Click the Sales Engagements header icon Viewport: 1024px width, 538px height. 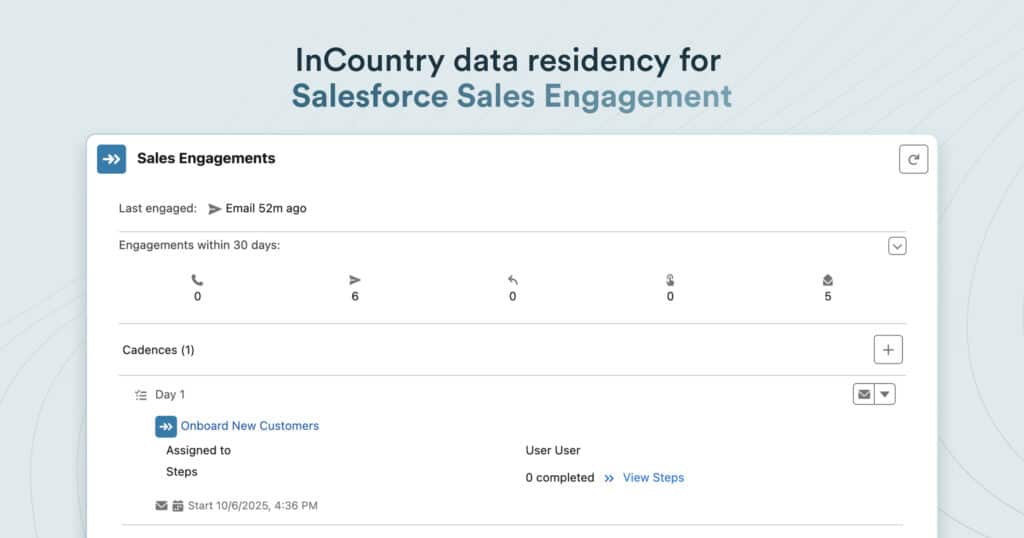point(111,159)
